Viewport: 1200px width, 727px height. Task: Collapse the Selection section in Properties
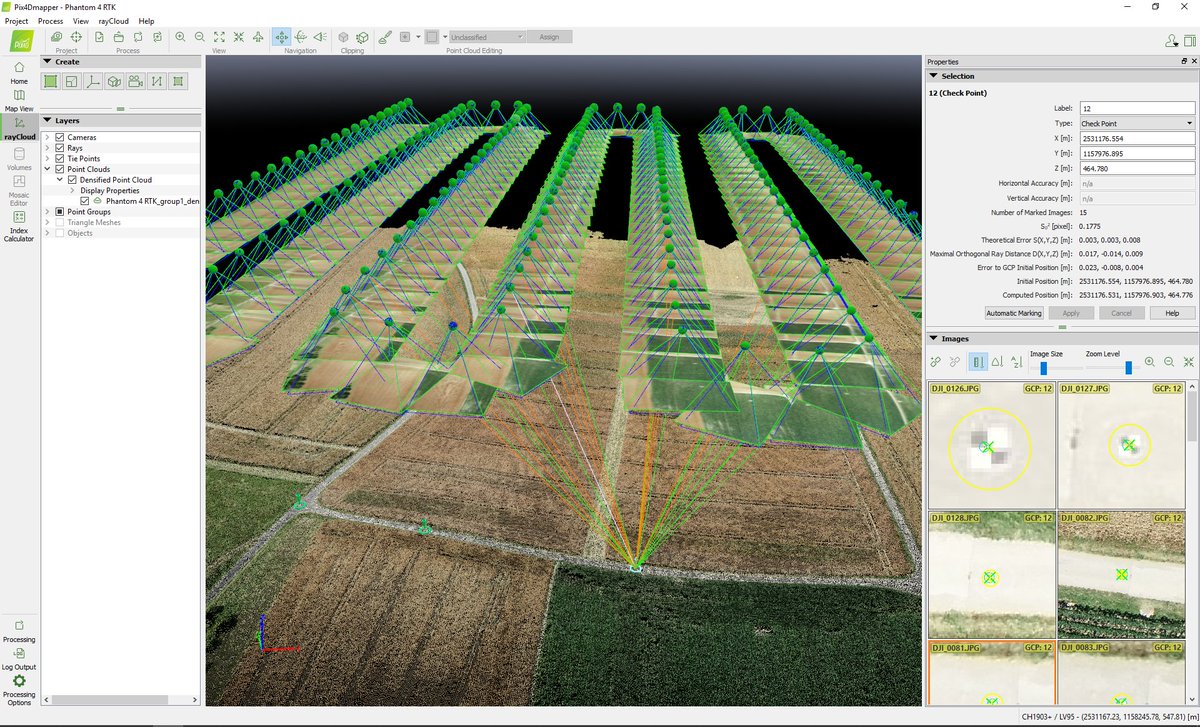click(x=934, y=76)
